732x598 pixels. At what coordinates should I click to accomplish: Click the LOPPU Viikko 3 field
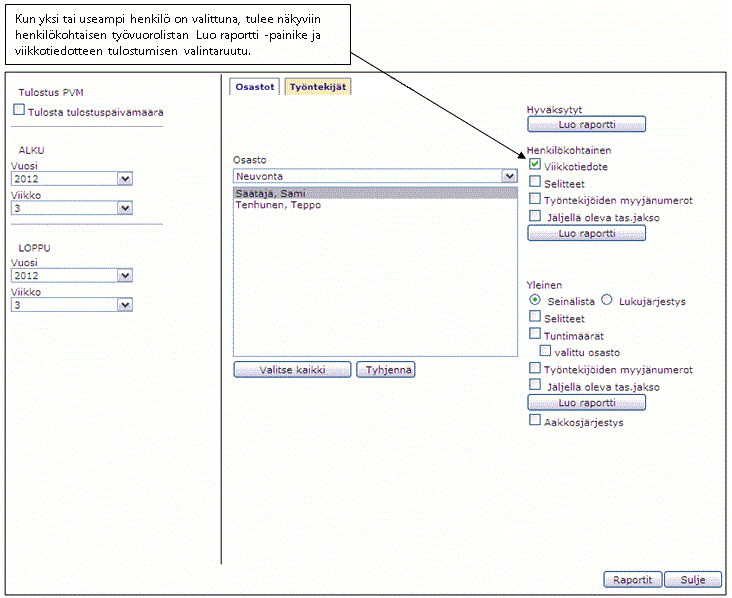click(71, 305)
